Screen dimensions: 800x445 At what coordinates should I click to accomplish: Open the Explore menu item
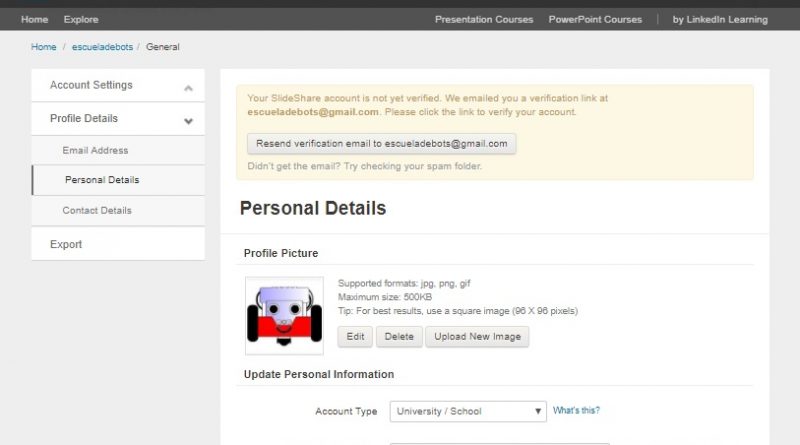(x=81, y=19)
